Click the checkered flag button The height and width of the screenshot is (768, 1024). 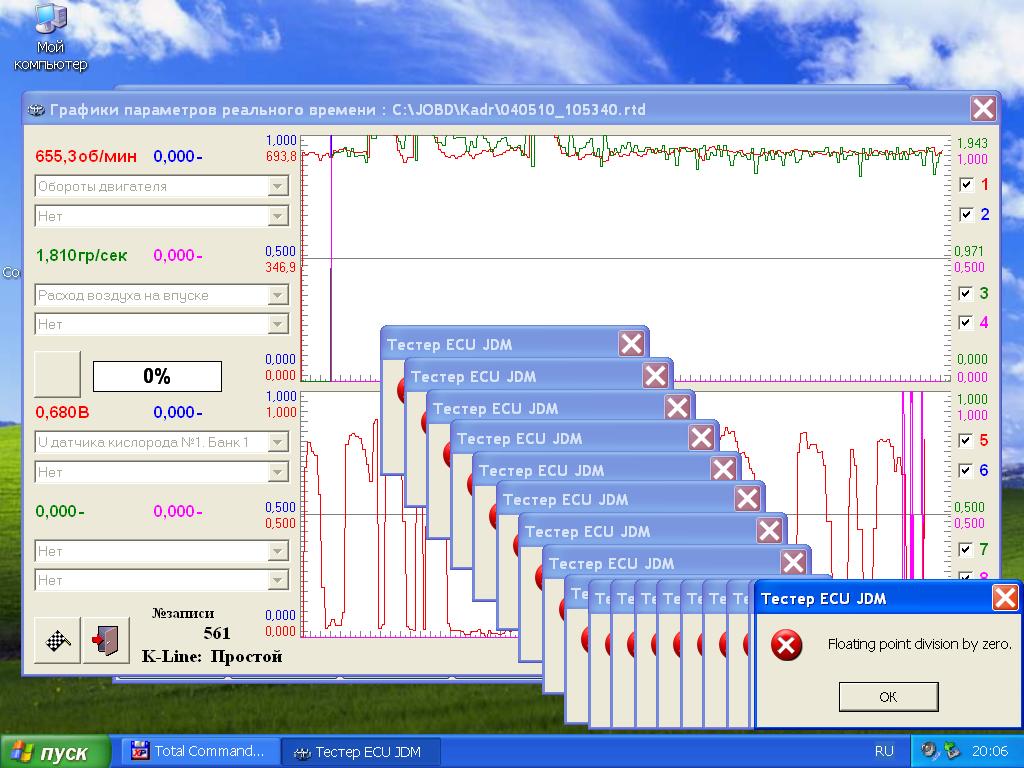pyautogui.click(x=58, y=640)
